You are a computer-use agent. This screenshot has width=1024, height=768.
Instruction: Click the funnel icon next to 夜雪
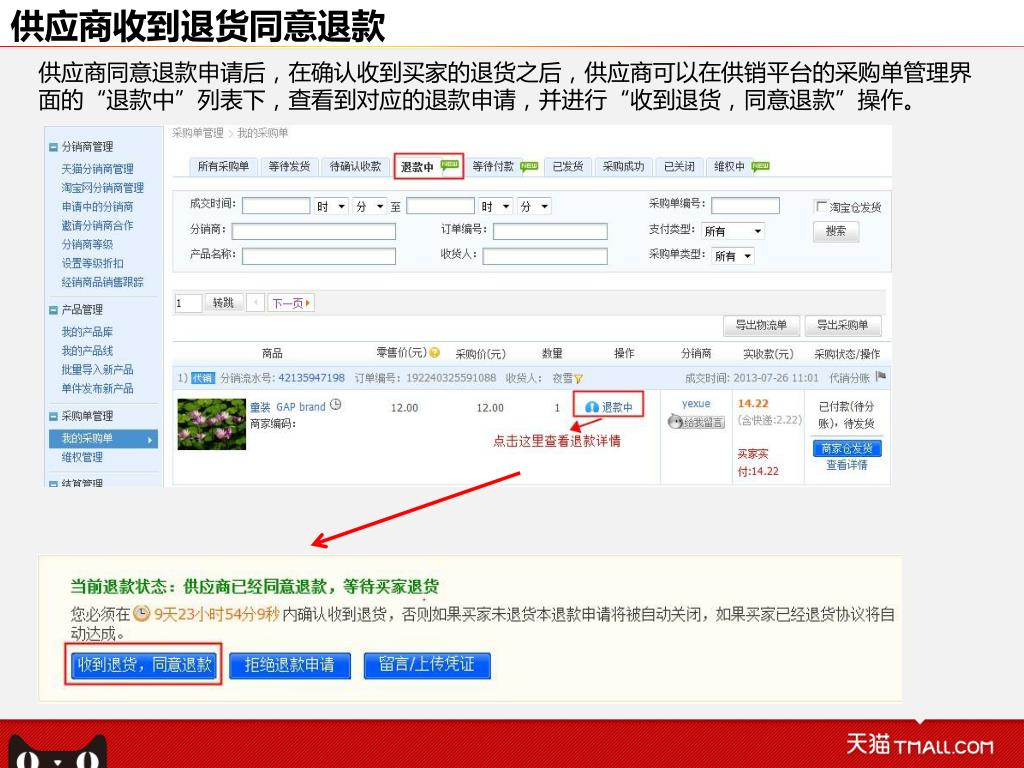(x=578, y=378)
